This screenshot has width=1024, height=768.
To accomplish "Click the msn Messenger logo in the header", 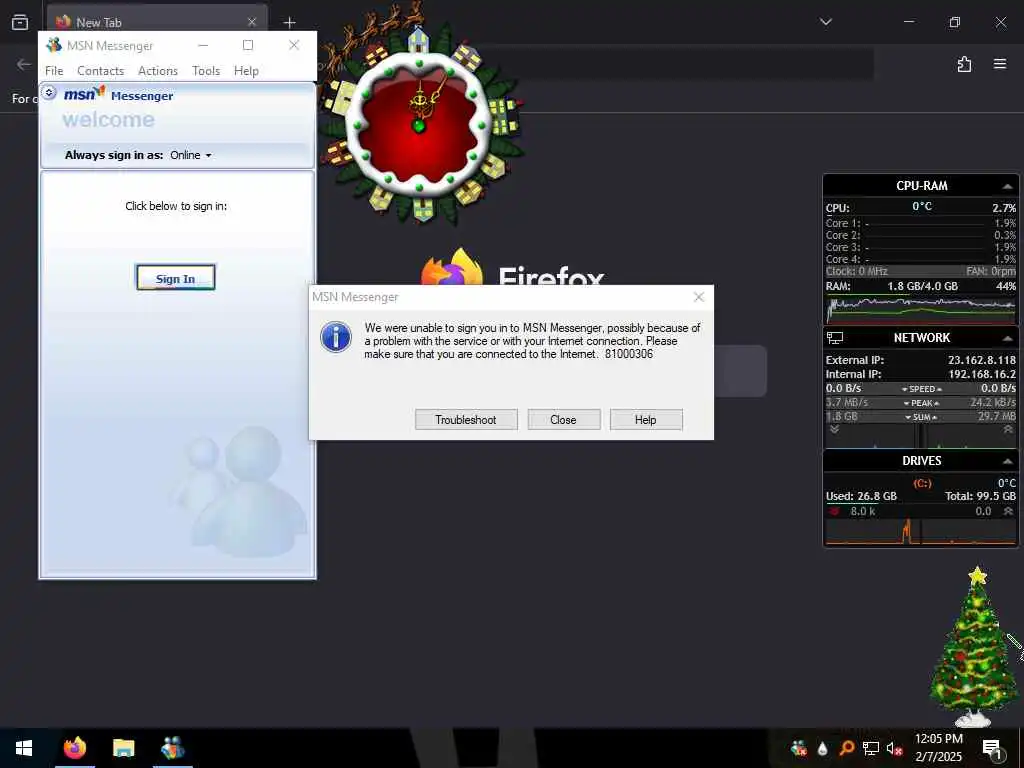I will click(118, 95).
